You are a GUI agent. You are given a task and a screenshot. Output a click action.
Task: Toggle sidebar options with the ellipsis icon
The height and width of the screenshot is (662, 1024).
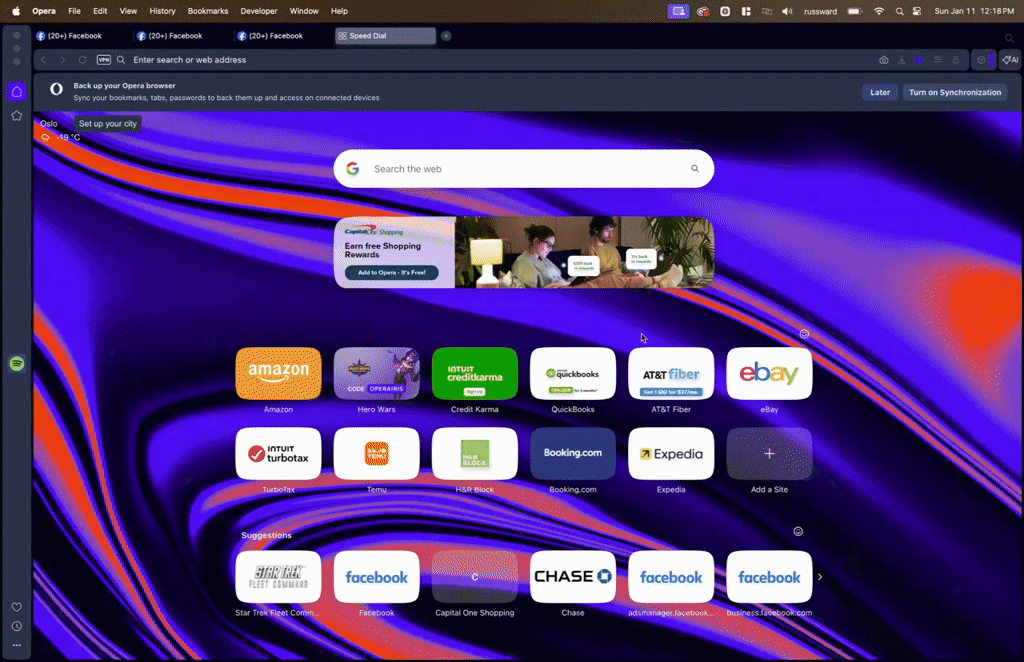pyautogui.click(x=16, y=645)
